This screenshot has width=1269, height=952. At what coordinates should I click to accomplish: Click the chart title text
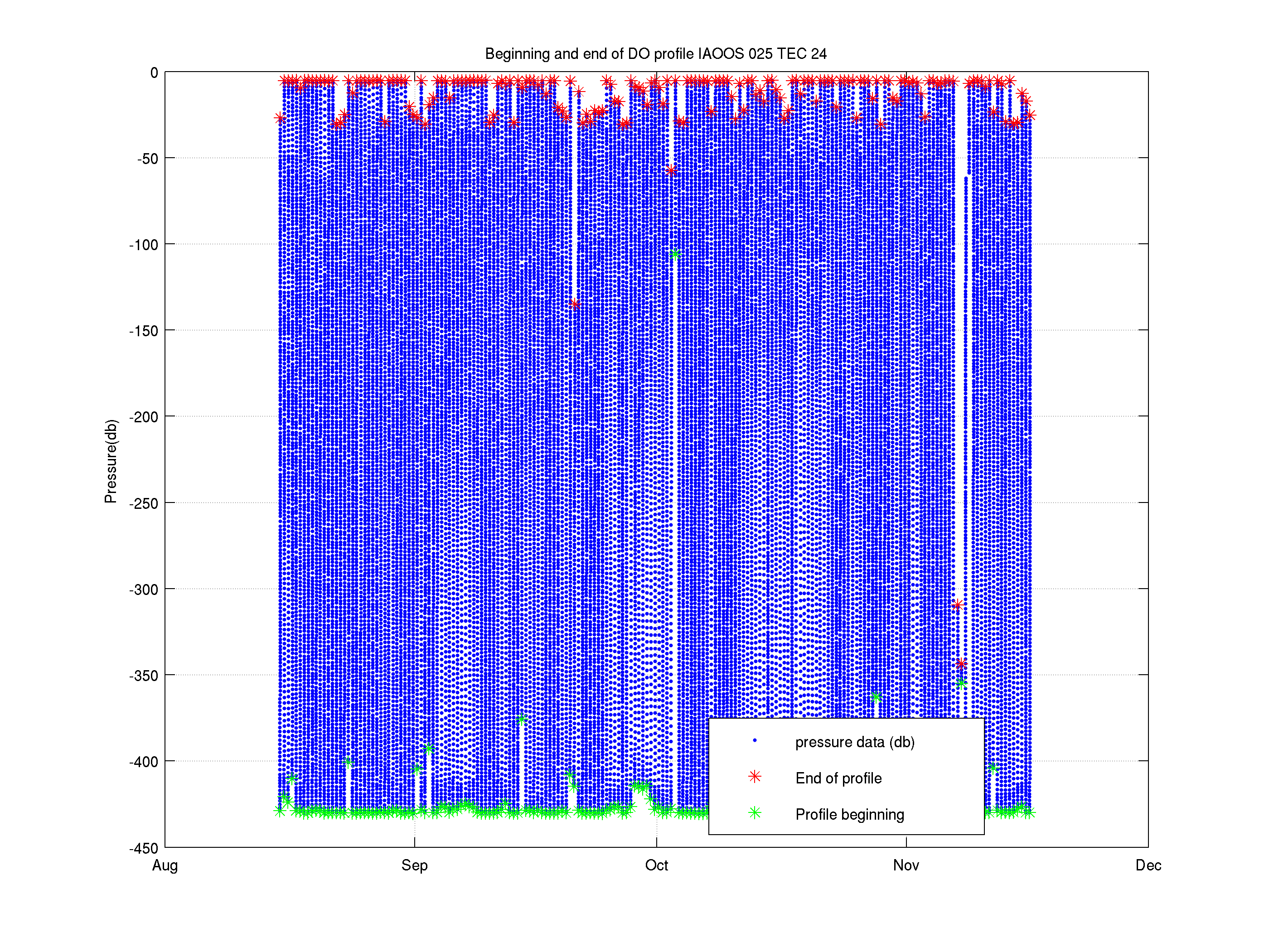click(x=656, y=54)
